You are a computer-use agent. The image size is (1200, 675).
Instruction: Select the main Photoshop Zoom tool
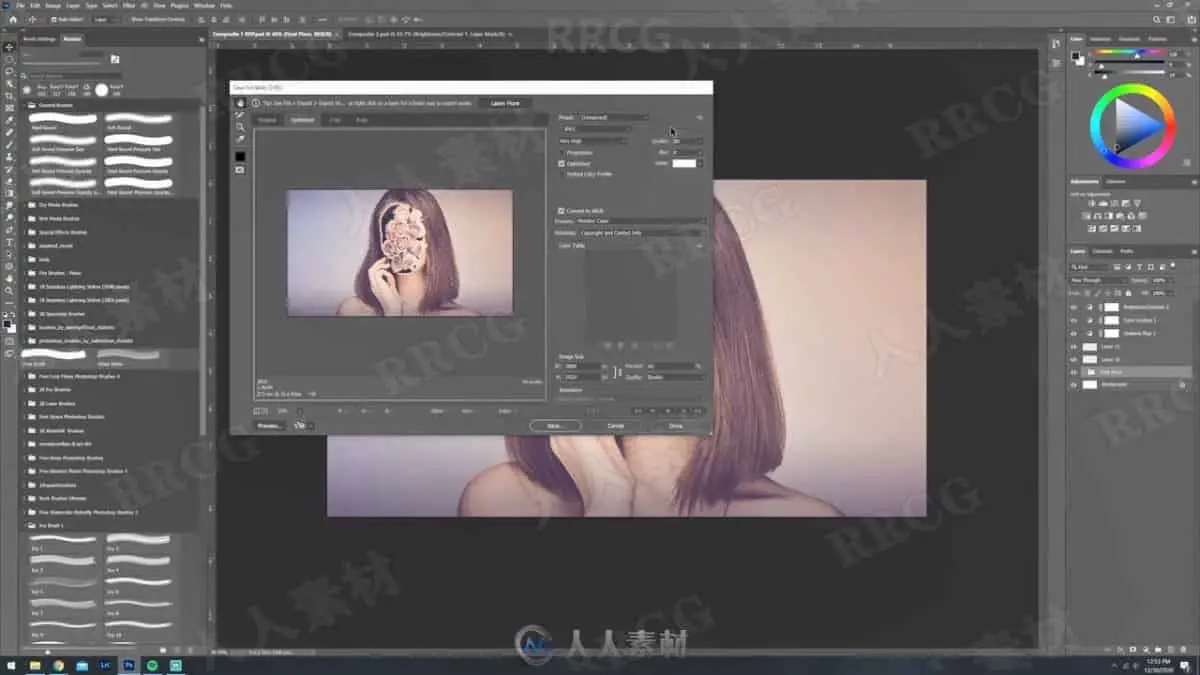tap(10, 291)
